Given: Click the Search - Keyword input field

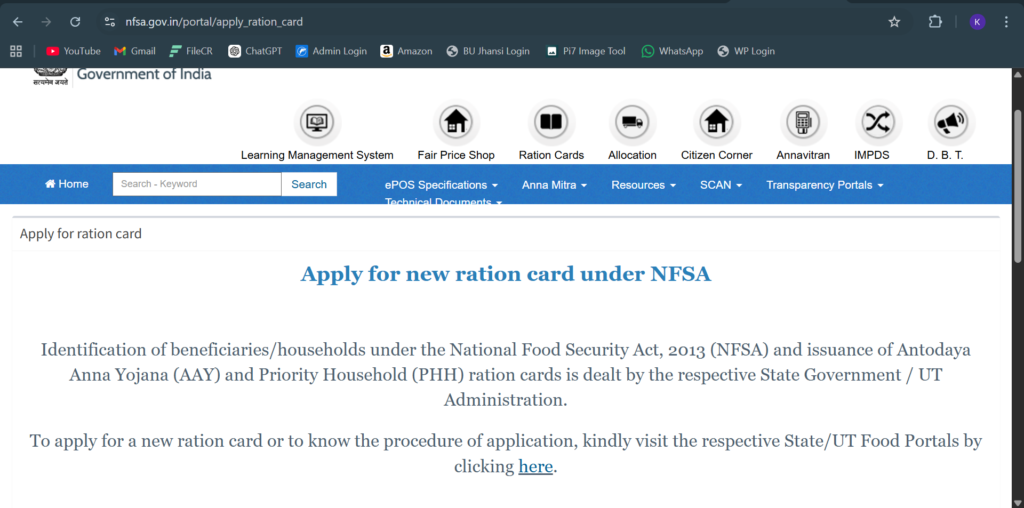Looking at the screenshot, I should 196,184.
